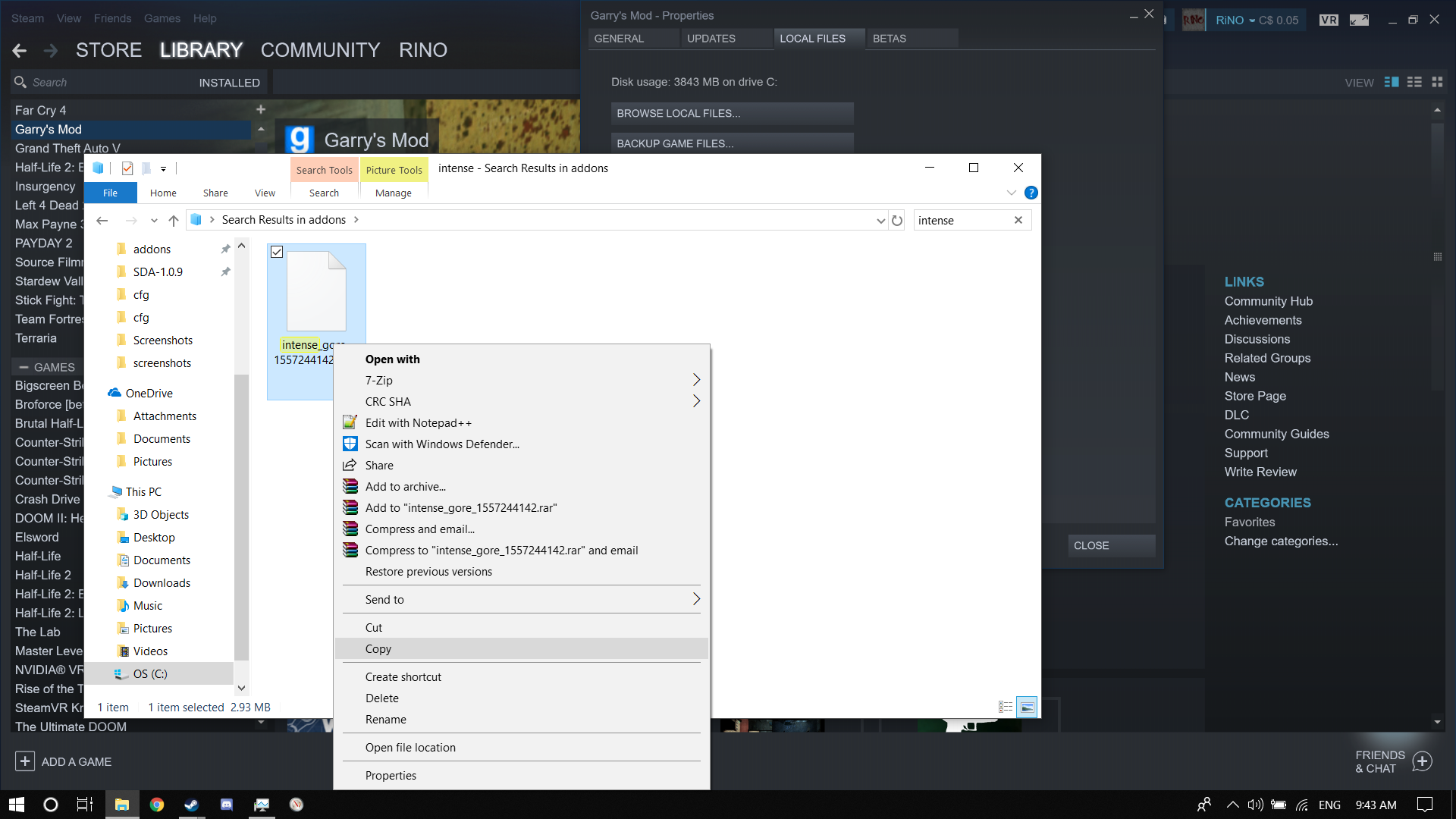The width and height of the screenshot is (1456, 819).
Task: Collapse the GAMES category in Steam library
Action: pos(24,367)
